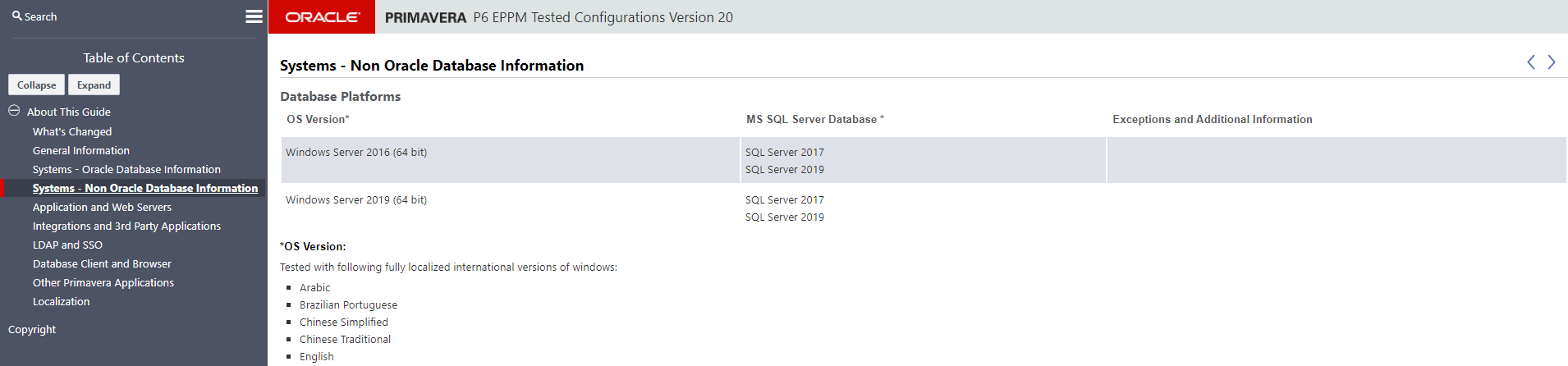
Task: Click the Collapse button
Action: [x=37, y=85]
